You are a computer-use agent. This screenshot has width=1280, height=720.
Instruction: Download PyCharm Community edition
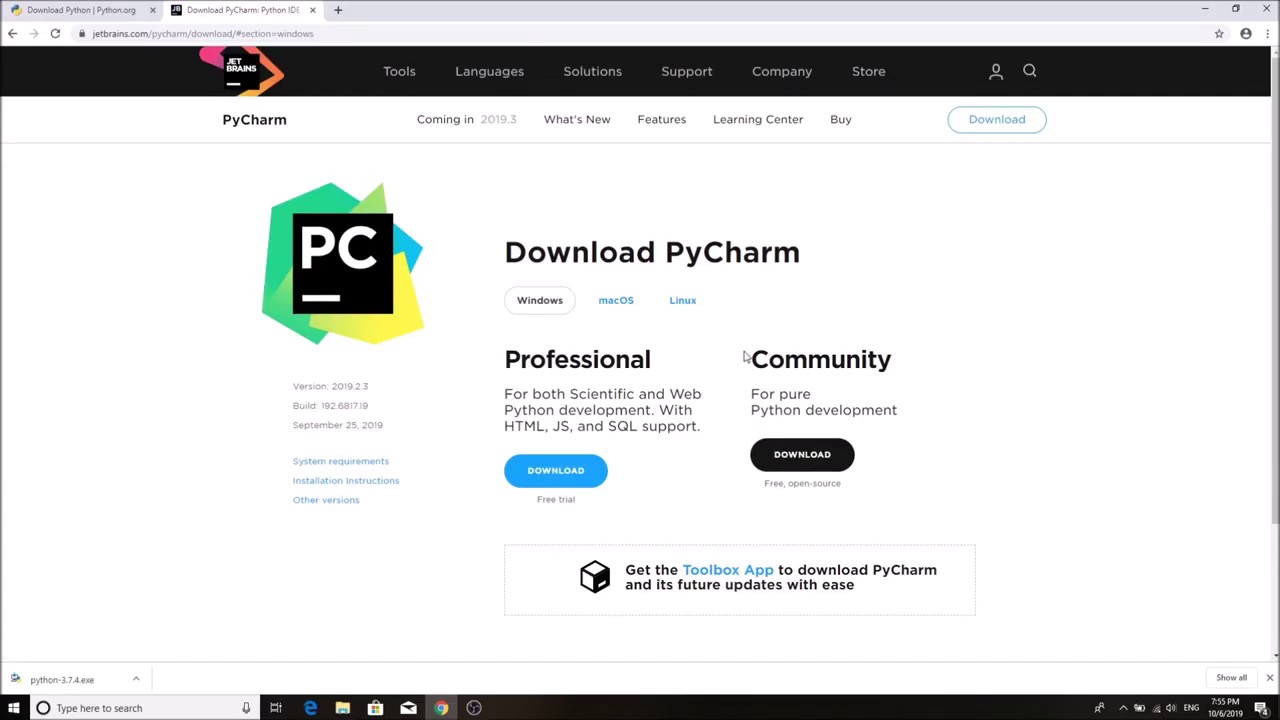pyautogui.click(x=802, y=454)
